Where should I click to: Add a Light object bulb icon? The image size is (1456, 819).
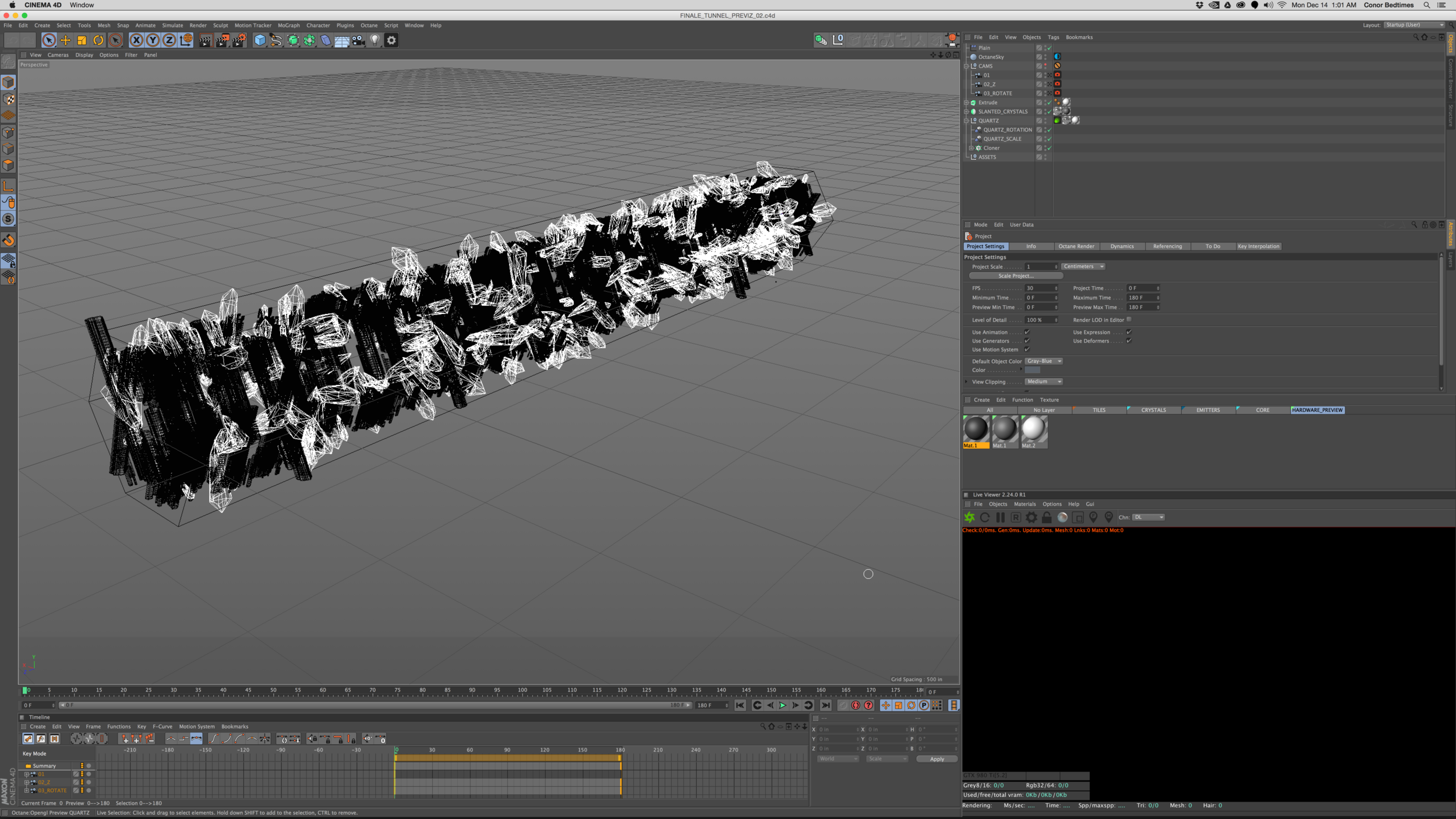[x=374, y=40]
